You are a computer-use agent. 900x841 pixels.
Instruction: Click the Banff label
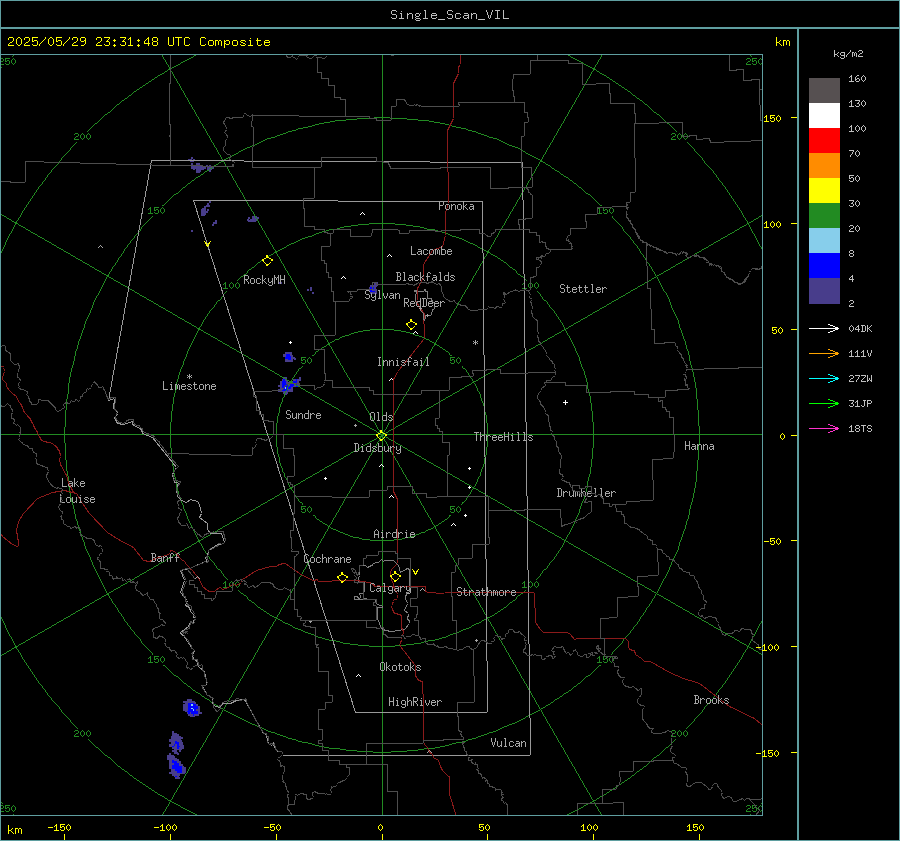click(165, 558)
